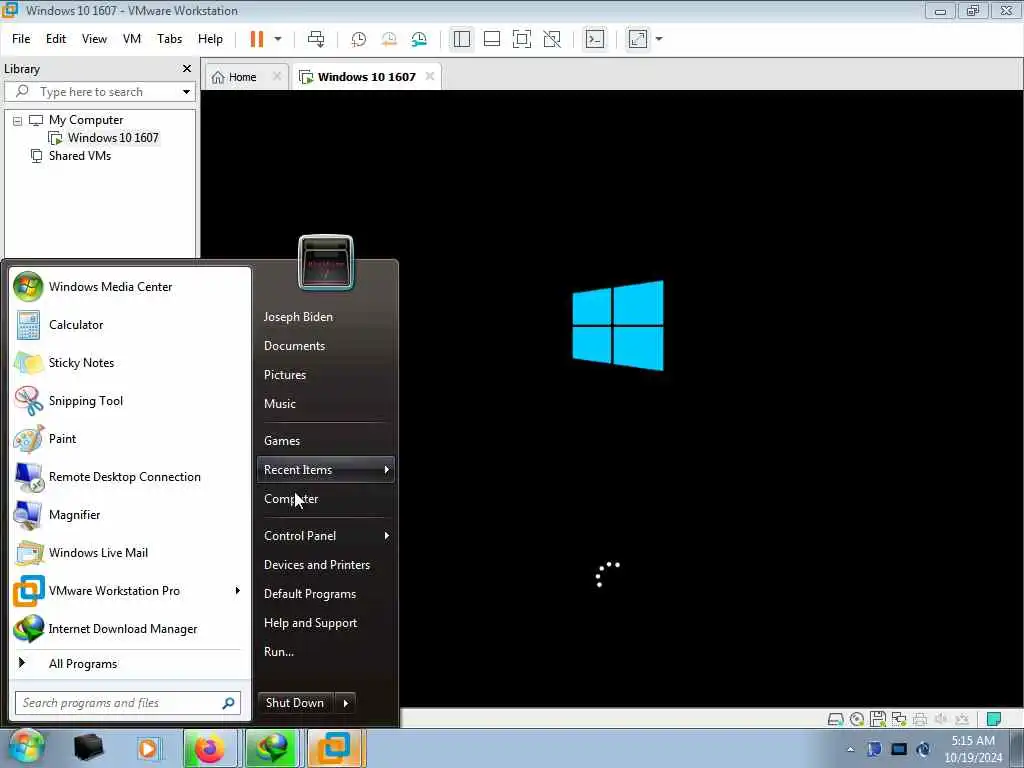Image resolution: width=1024 pixels, height=768 pixels.
Task: Click the user account picture in Start menu
Action: 326,263
